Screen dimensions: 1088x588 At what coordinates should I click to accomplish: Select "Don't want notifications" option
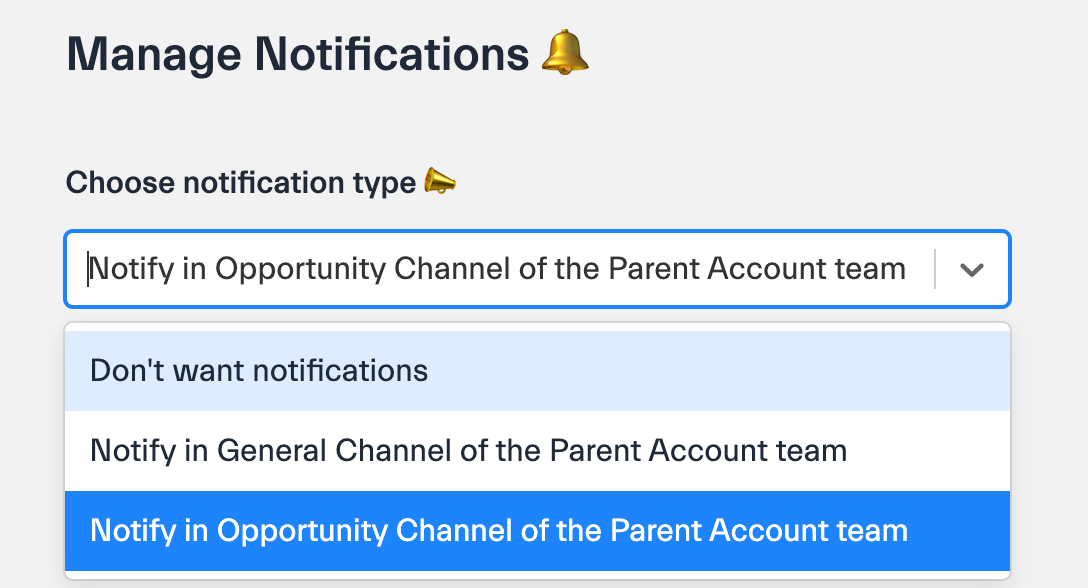click(x=259, y=371)
